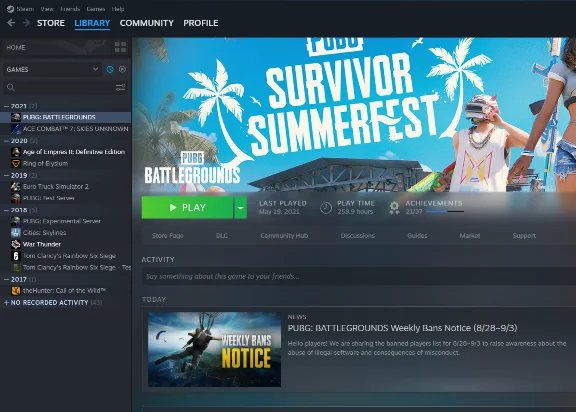Open the View menu
This screenshot has height=412, width=576.
click(x=47, y=9)
